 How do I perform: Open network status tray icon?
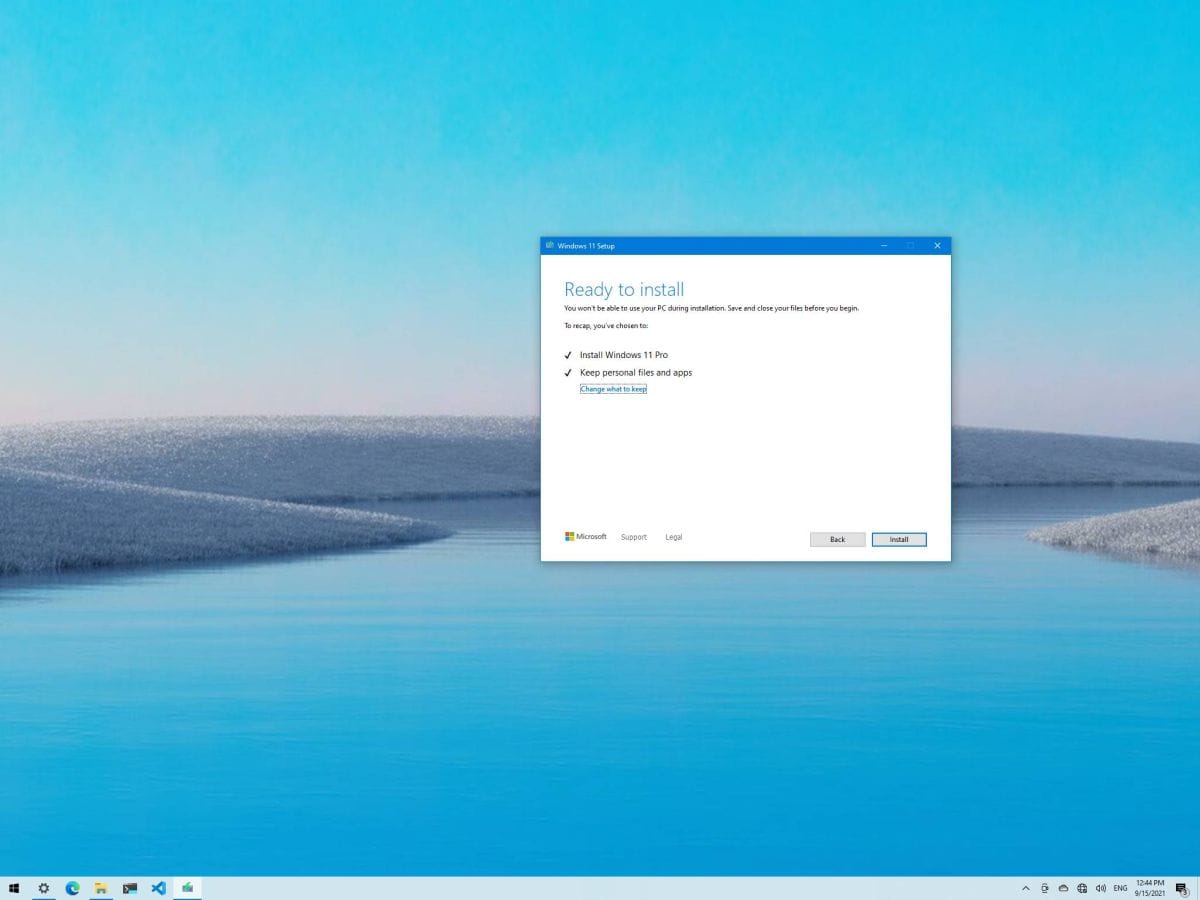tap(1082, 888)
